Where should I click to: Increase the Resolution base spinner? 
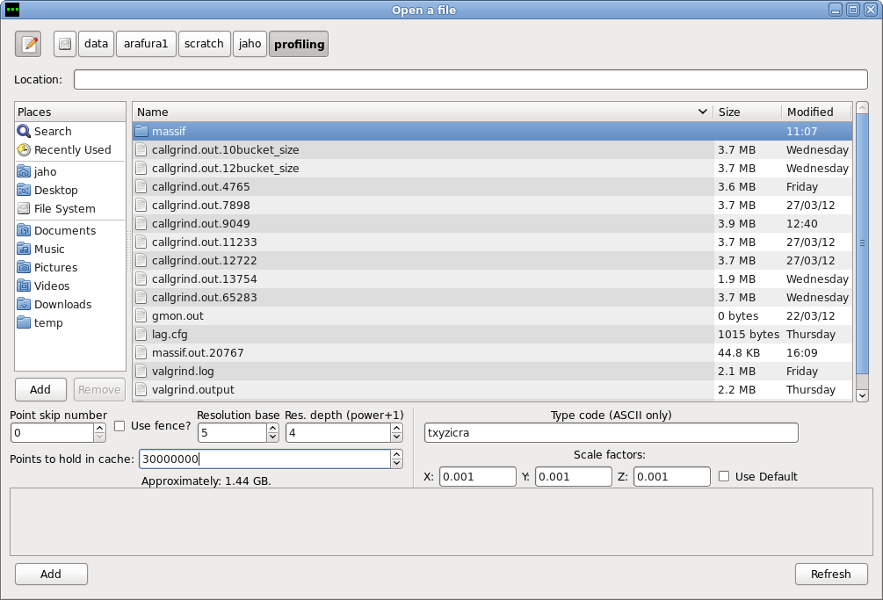[273, 429]
